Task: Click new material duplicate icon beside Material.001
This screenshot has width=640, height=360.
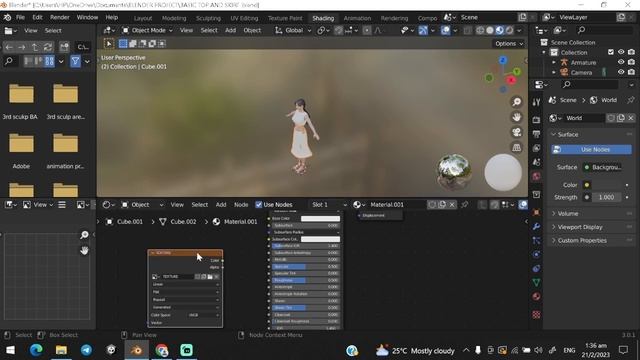Action: click(x=442, y=204)
